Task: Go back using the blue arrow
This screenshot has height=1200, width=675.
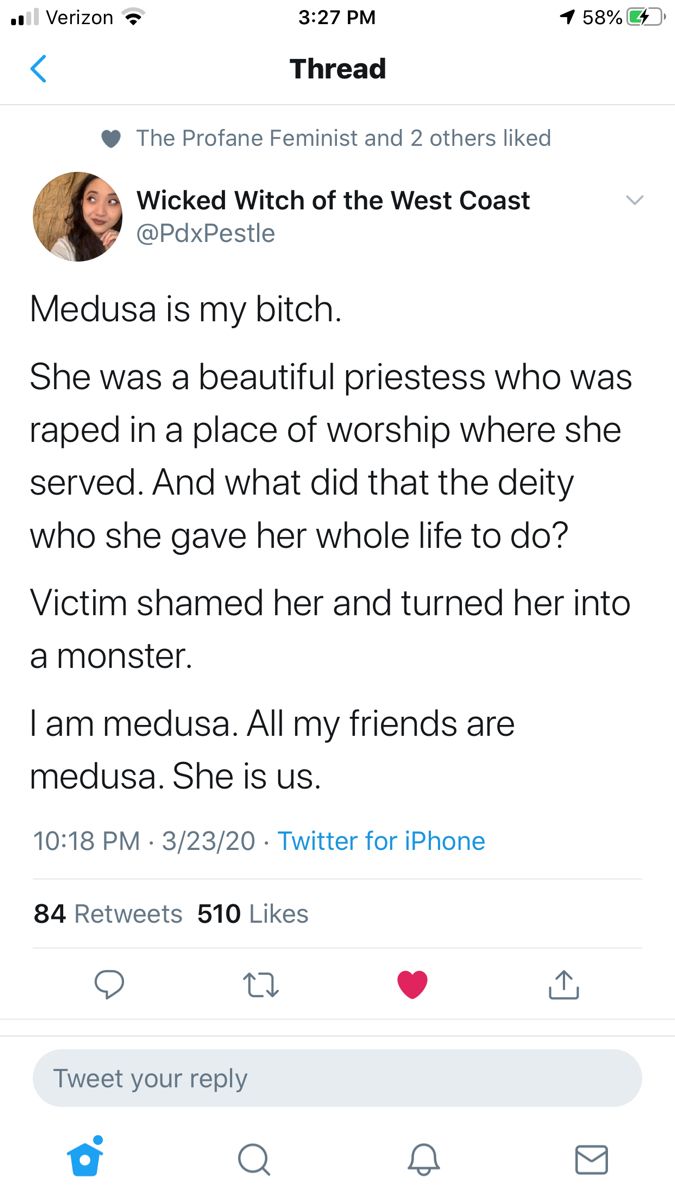Action: point(38,69)
